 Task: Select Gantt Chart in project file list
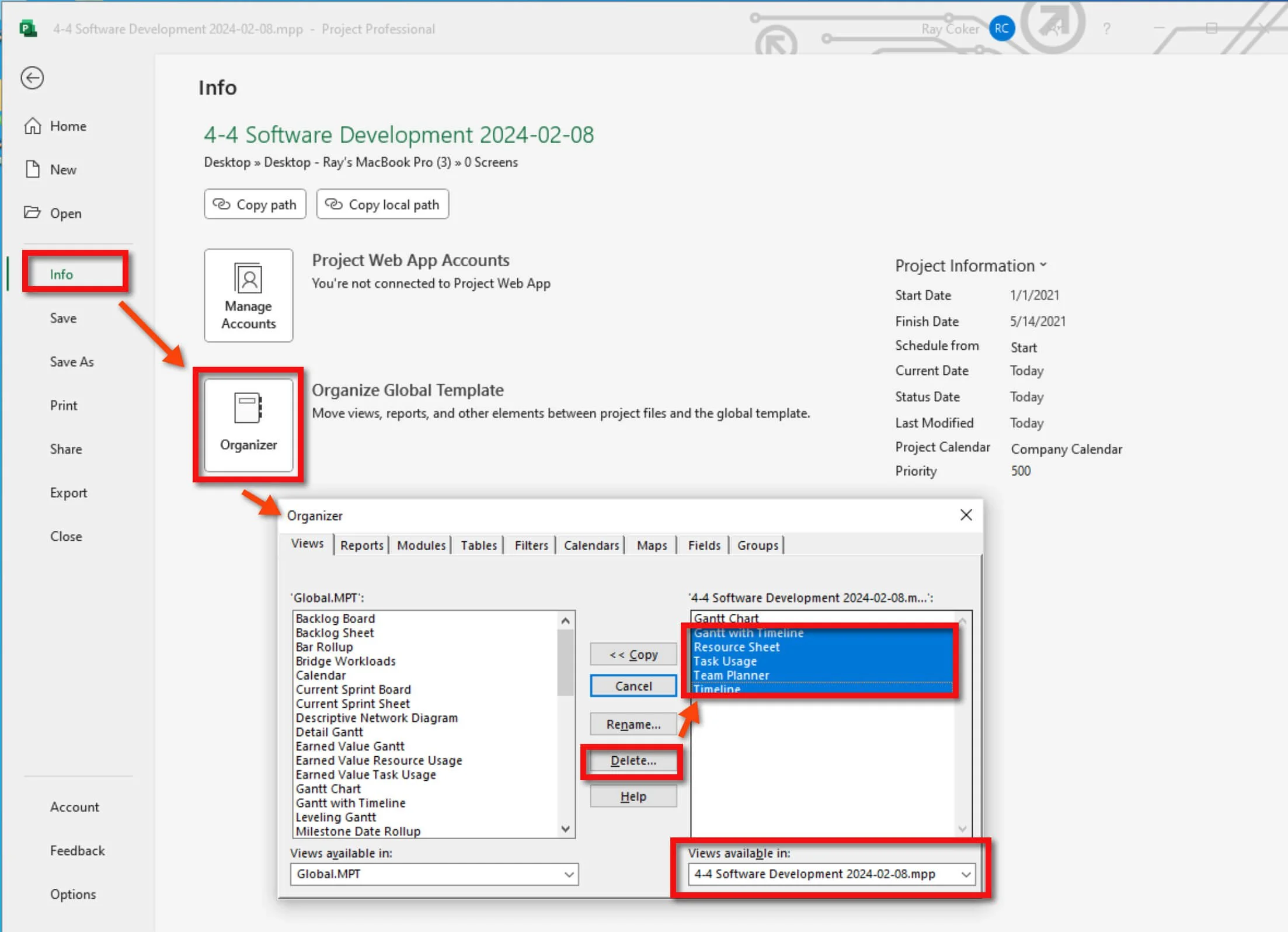click(726, 618)
